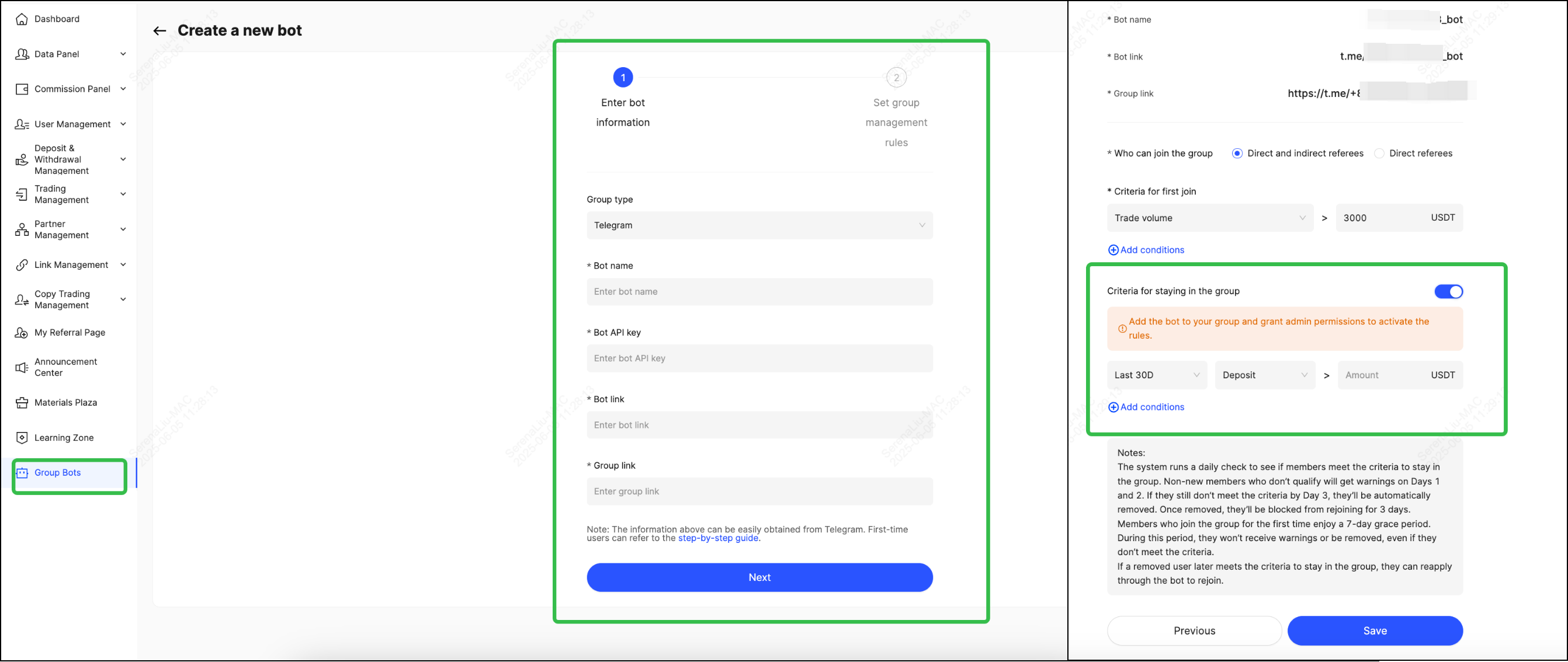Open the Last 30D period dropdown
Screen dimensions: 1568x662
point(1156,375)
